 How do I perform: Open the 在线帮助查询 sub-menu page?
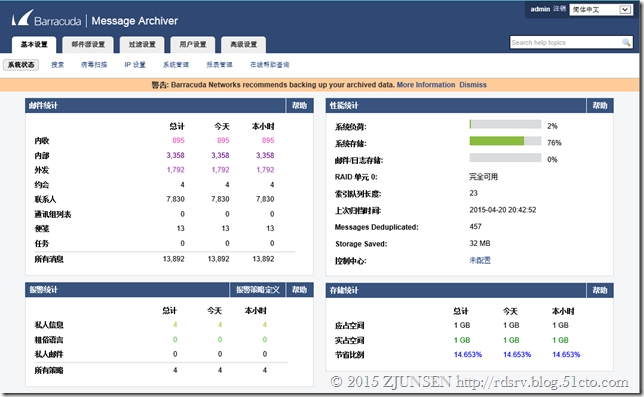(x=269, y=65)
